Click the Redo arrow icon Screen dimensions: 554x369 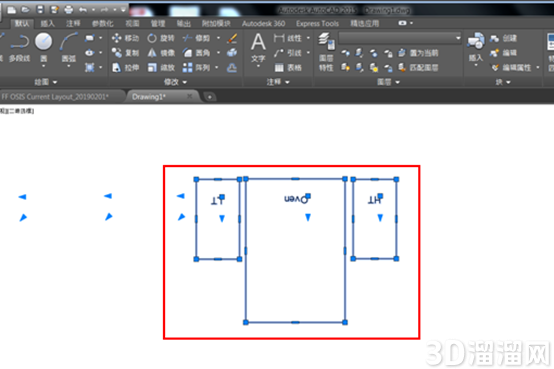105,10
